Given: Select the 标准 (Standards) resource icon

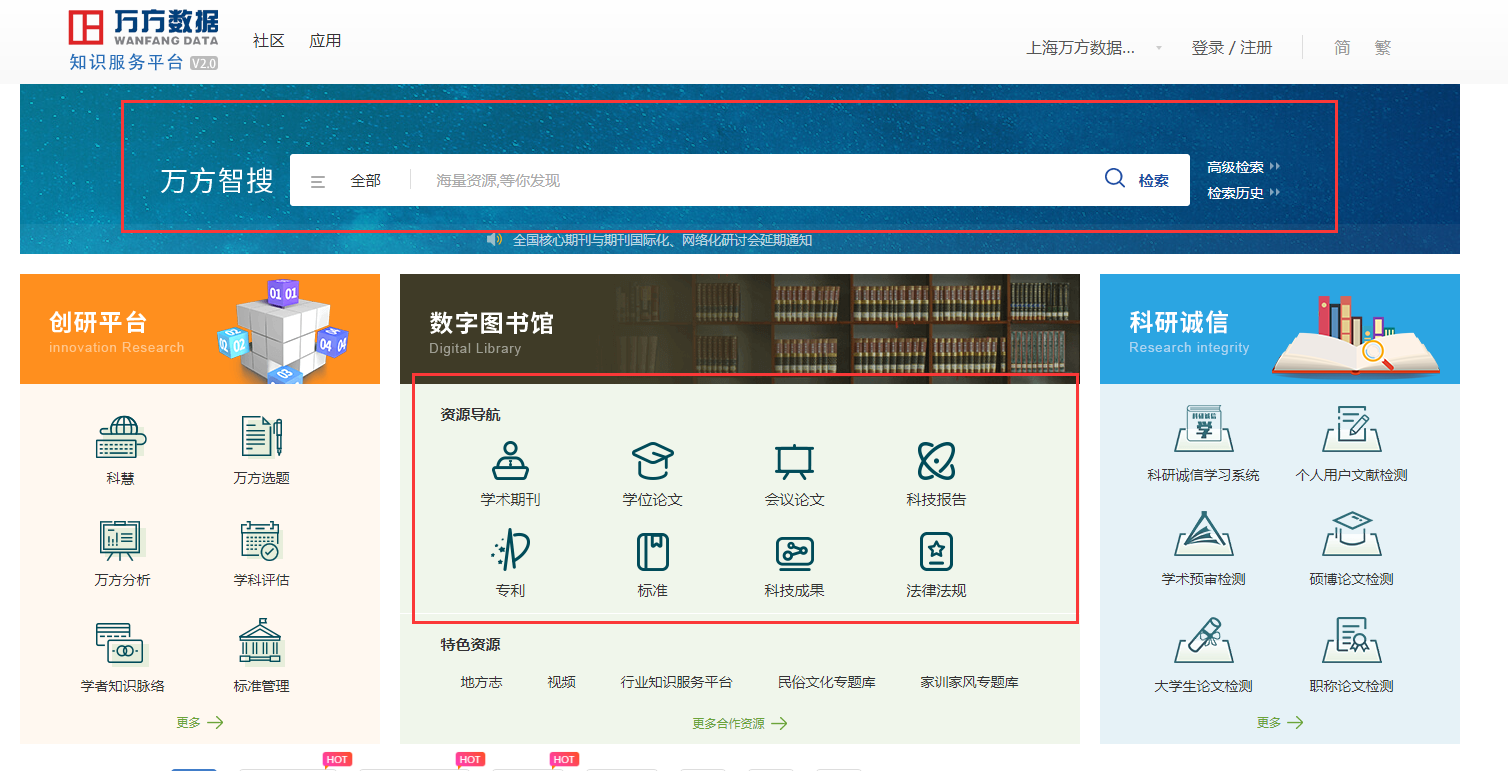Looking at the screenshot, I should click(651, 565).
